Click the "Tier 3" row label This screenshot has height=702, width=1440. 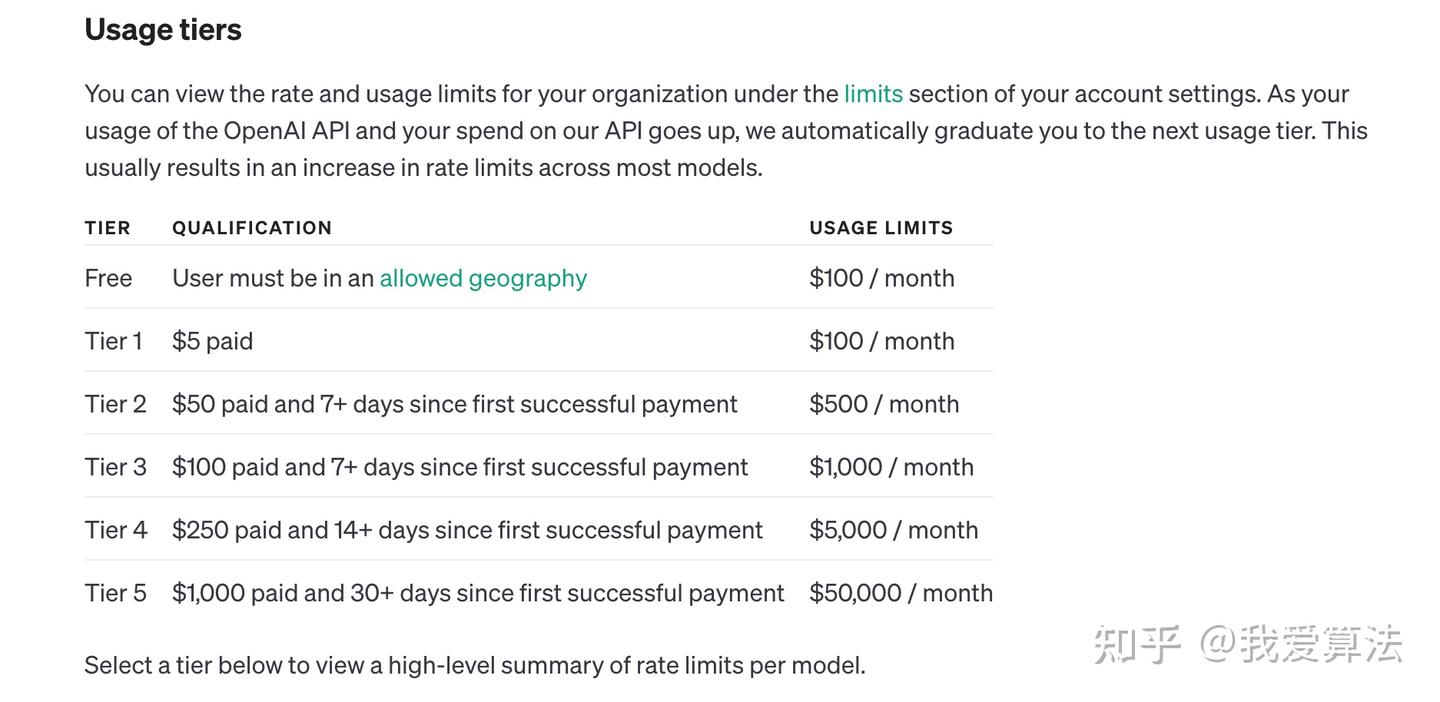click(115, 467)
